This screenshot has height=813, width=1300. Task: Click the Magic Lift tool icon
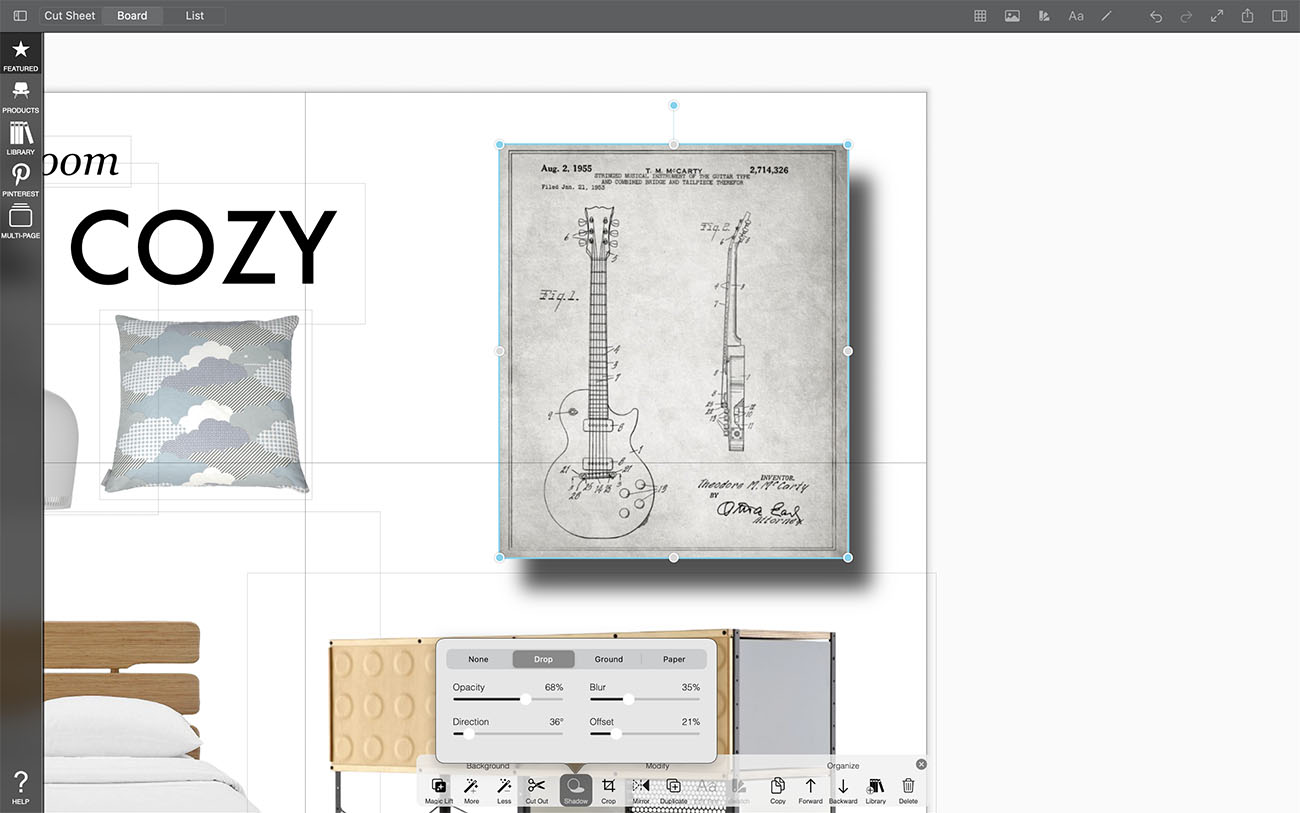438,787
